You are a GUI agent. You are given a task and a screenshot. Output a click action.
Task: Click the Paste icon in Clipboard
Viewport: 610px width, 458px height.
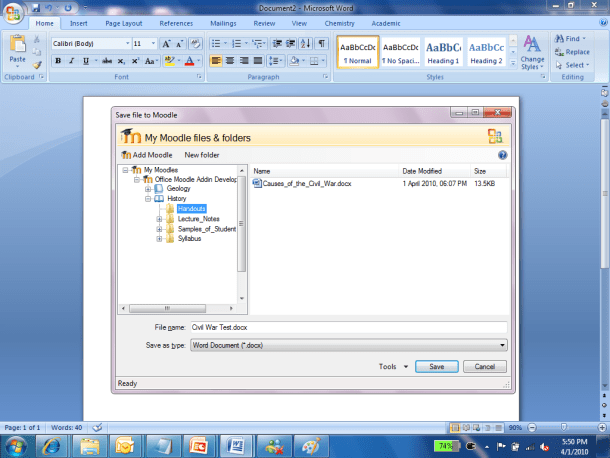pyautogui.click(x=18, y=44)
